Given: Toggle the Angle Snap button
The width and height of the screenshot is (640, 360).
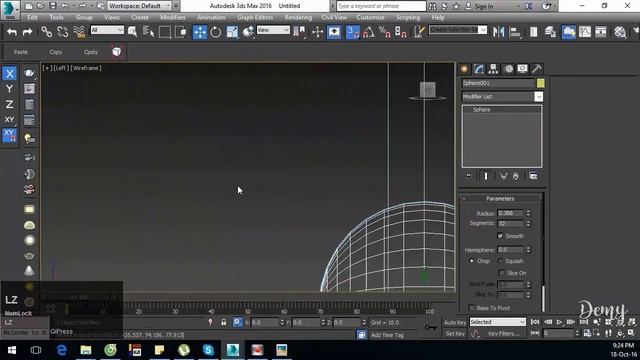Looking at the screenshot, I should pos(369,32).
